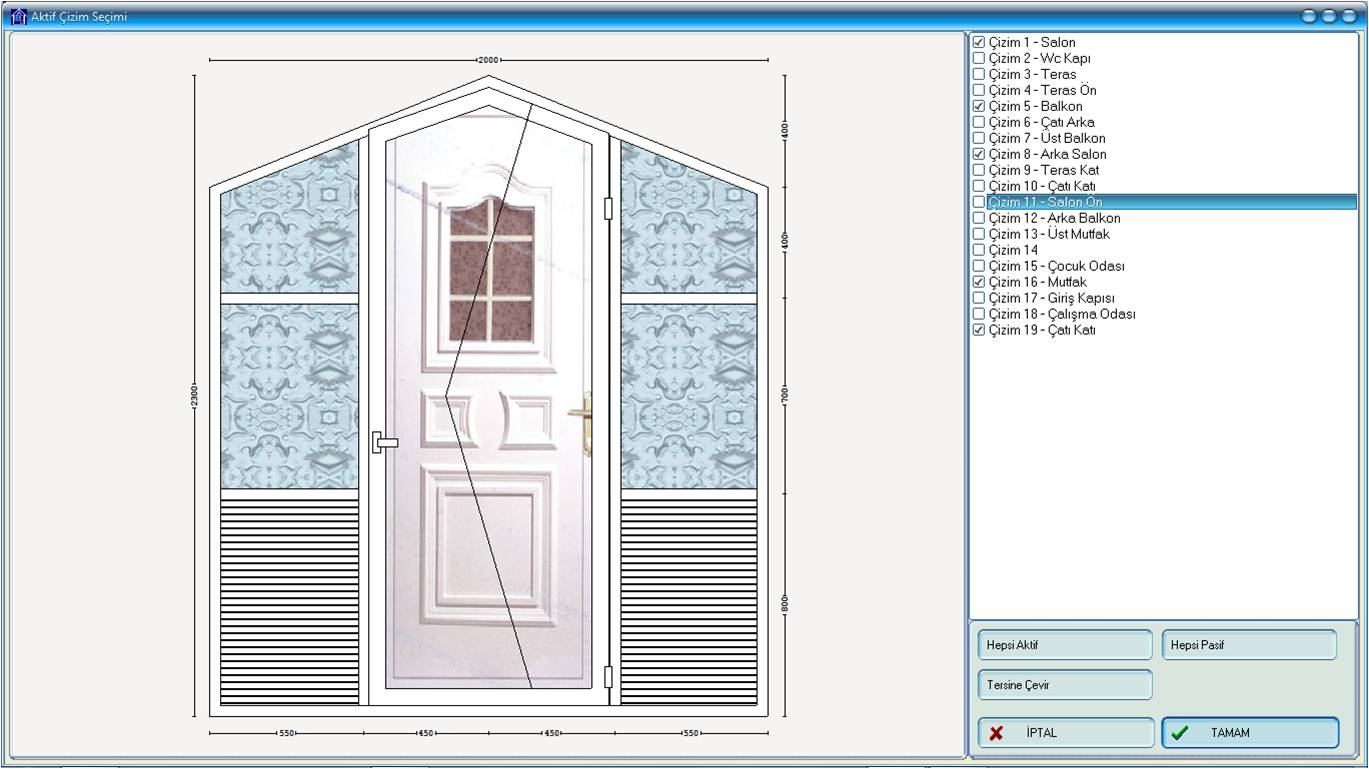1369x769 pixels.
Task: Check the Çizim 13 - Üst Mutfak box
Action: [x=979, y=234]
